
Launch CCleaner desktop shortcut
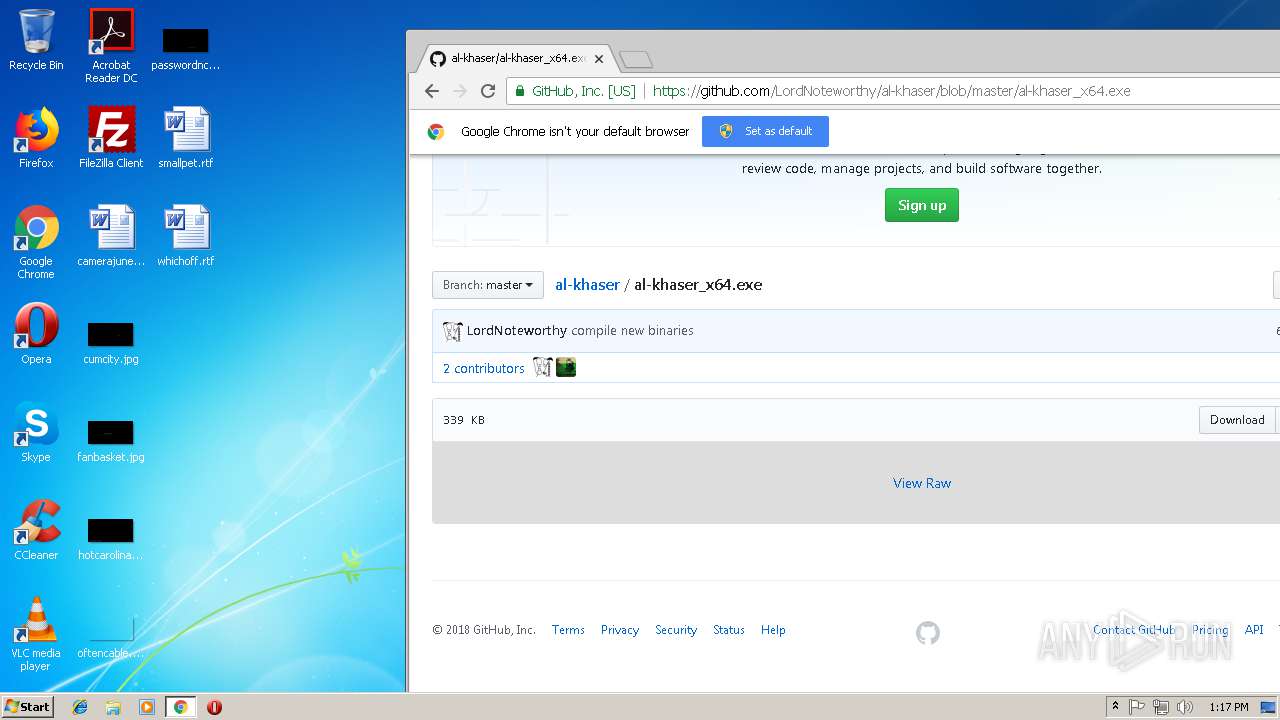36,530
